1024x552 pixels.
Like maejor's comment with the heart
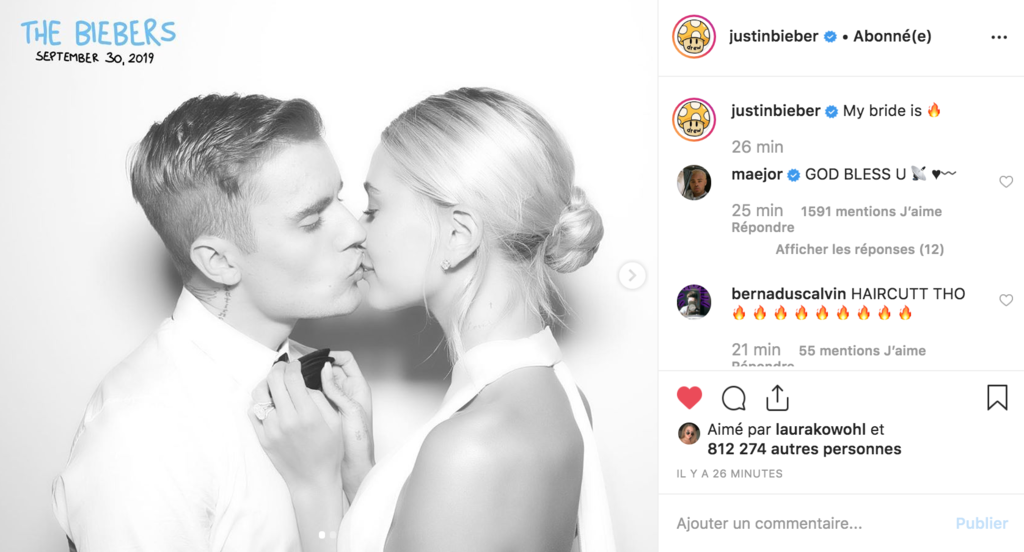[x=1006, y=182]
